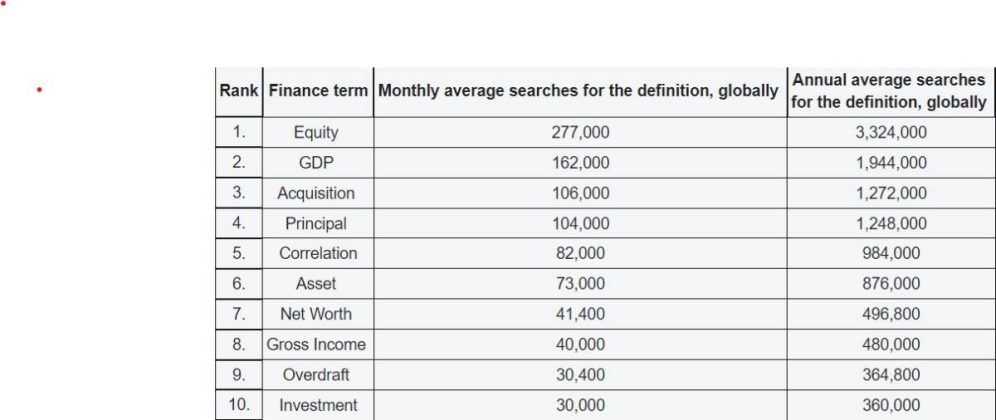Click the Rank column header
996x420 pixels.
point(239,91)
